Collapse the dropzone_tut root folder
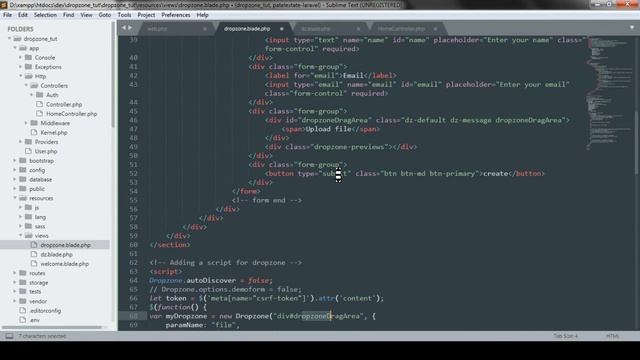640x360 pixels. point(9,39)
